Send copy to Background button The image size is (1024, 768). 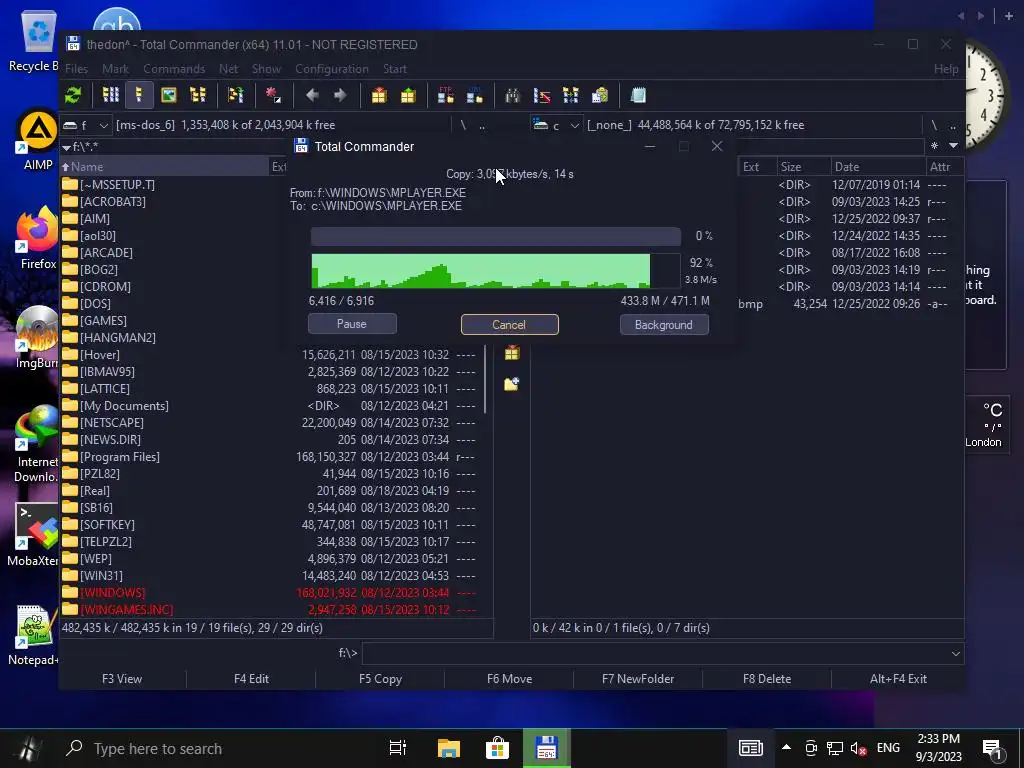click(x=664, y=325)
